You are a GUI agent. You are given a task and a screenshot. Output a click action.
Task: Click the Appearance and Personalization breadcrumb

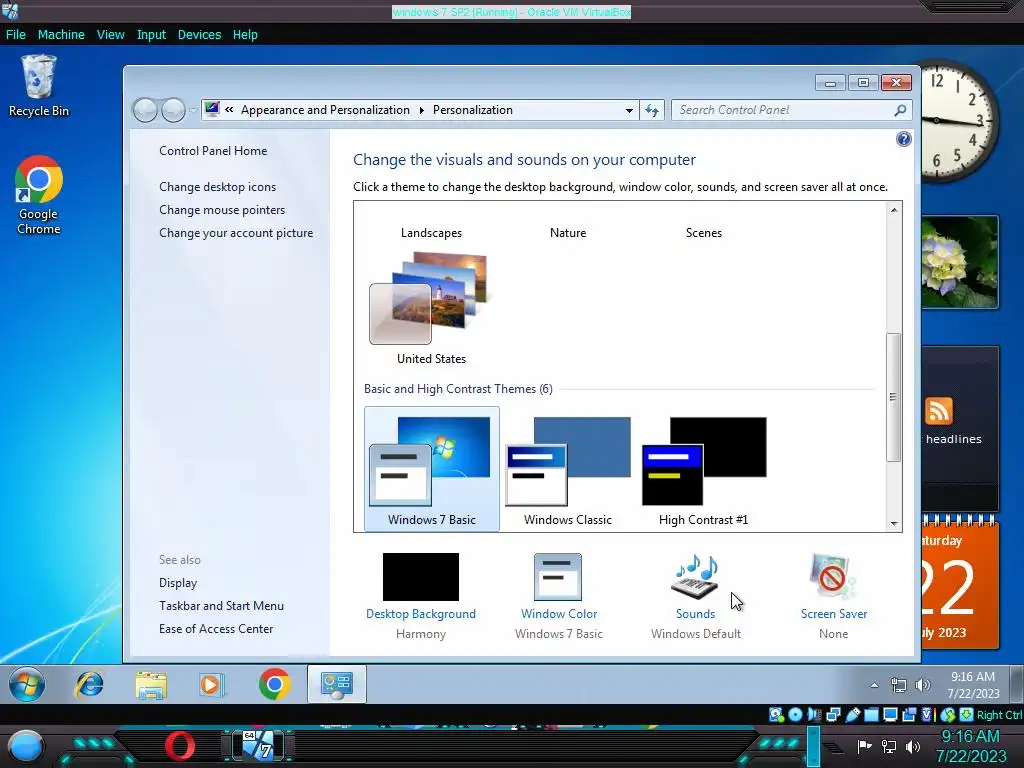pos(325,110)
